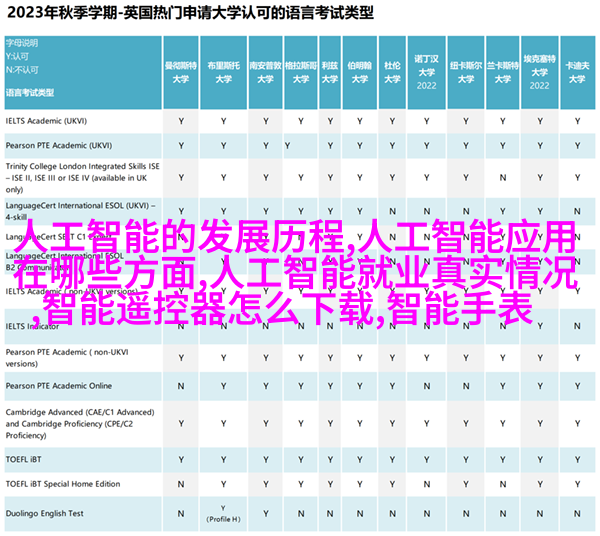Click the Y for TOEFL Home Edition under 埃克塞特大学

[540, 484]
